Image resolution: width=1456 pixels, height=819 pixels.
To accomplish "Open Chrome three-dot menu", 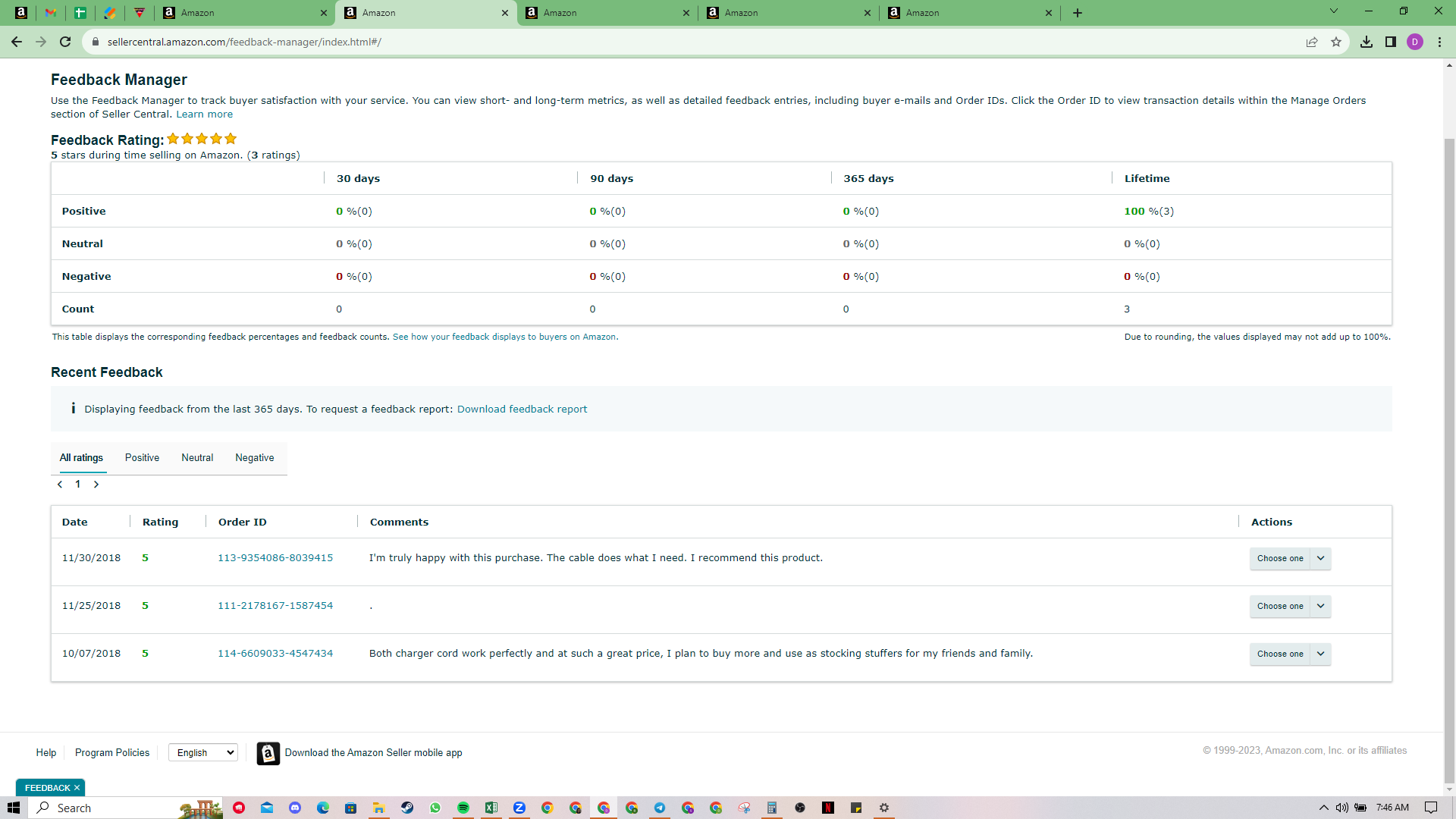I will [x=1439, y=42].
